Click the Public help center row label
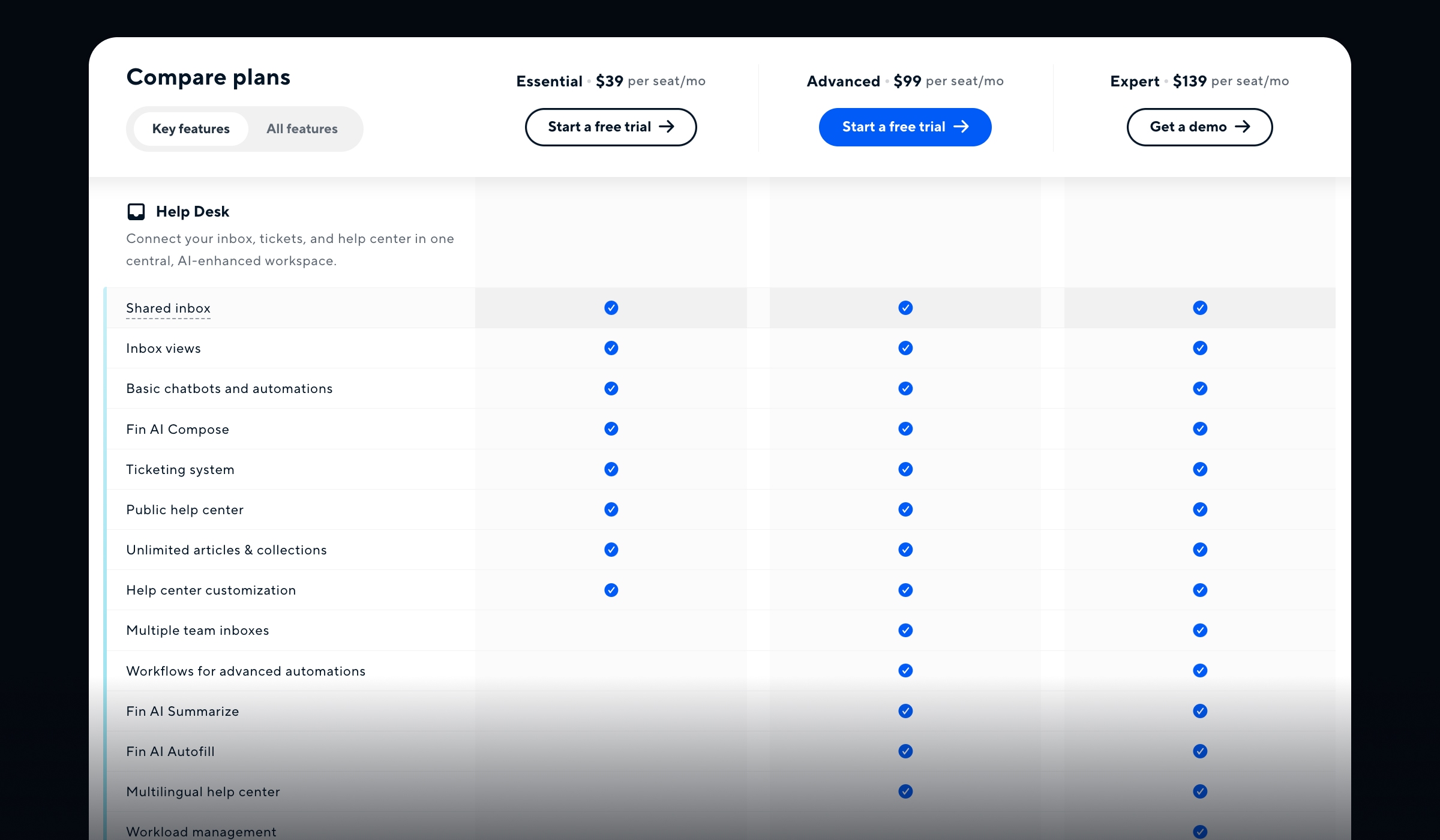 184,509
